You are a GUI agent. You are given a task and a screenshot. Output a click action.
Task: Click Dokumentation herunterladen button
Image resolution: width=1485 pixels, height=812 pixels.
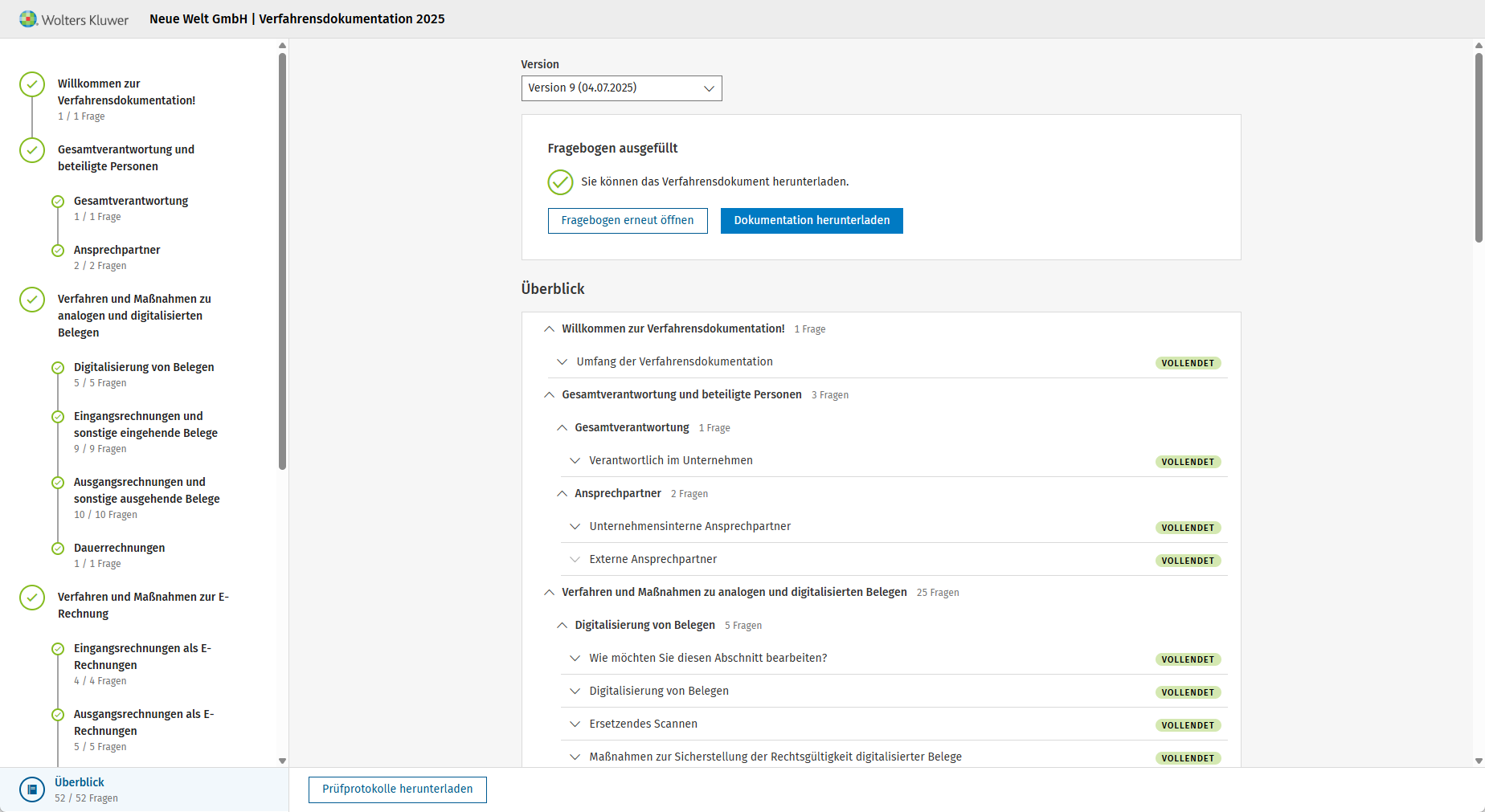(812, 221)
